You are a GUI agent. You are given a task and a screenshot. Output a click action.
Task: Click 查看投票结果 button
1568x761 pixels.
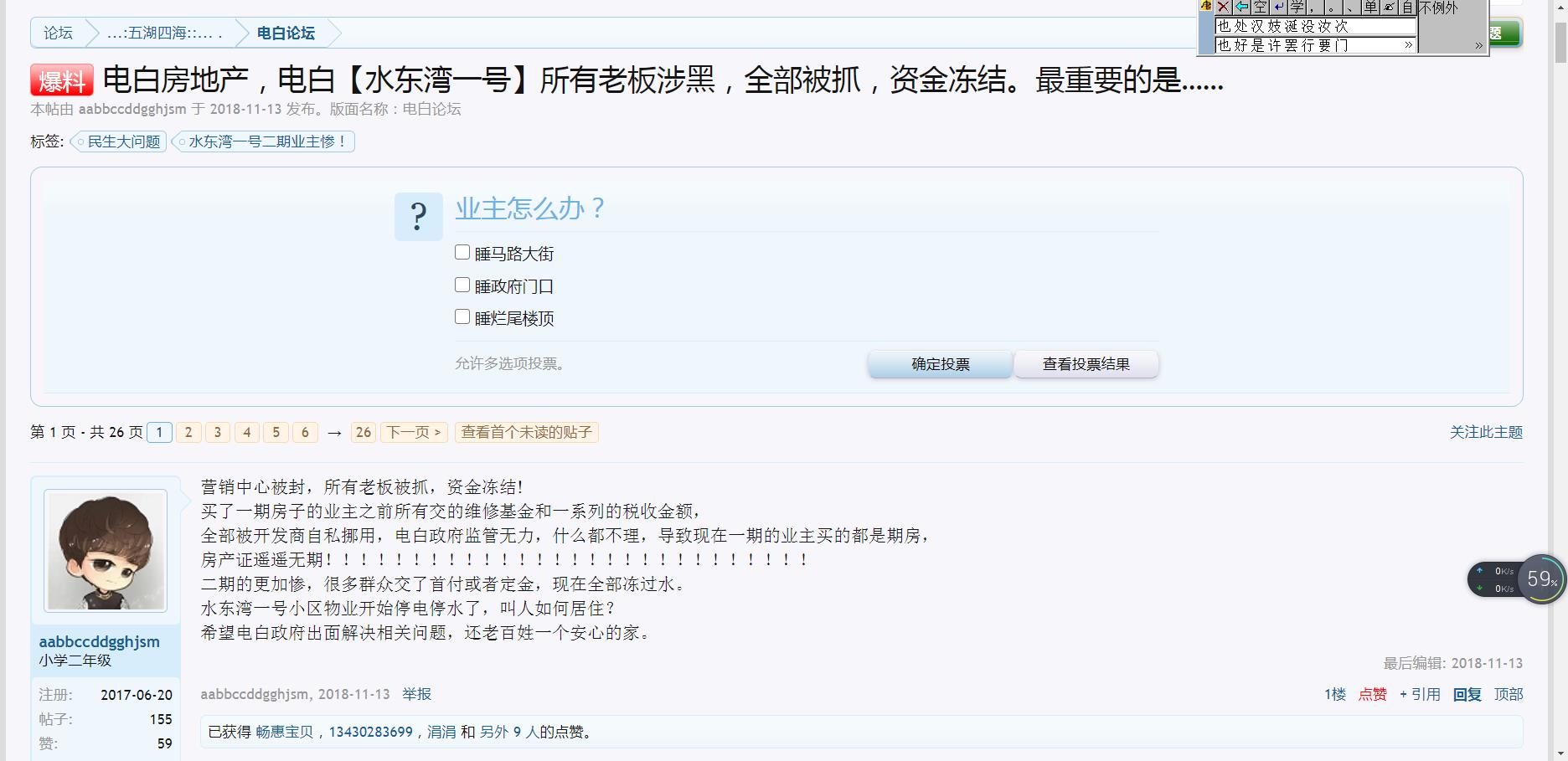click(1086, 364)
